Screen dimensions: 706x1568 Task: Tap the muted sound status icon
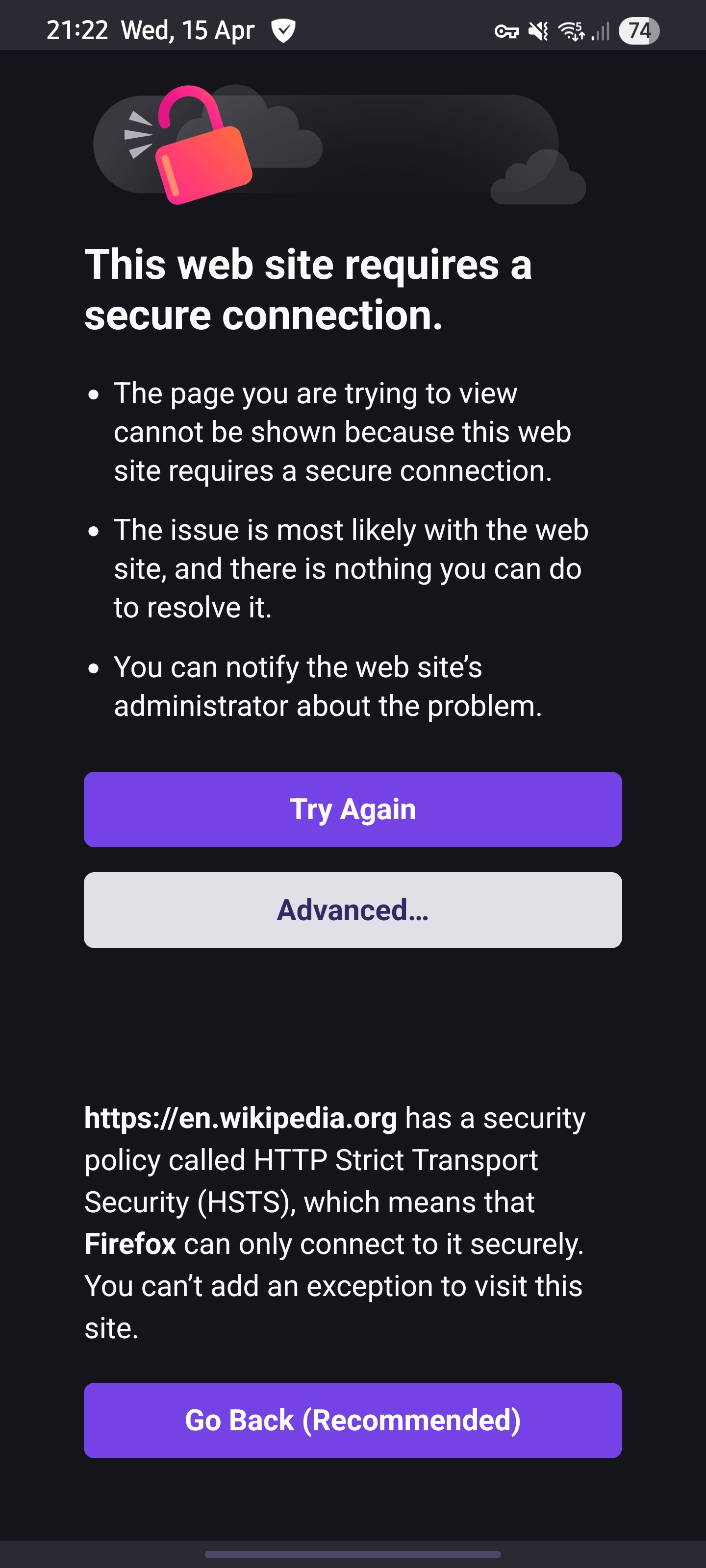click(538, 31)
